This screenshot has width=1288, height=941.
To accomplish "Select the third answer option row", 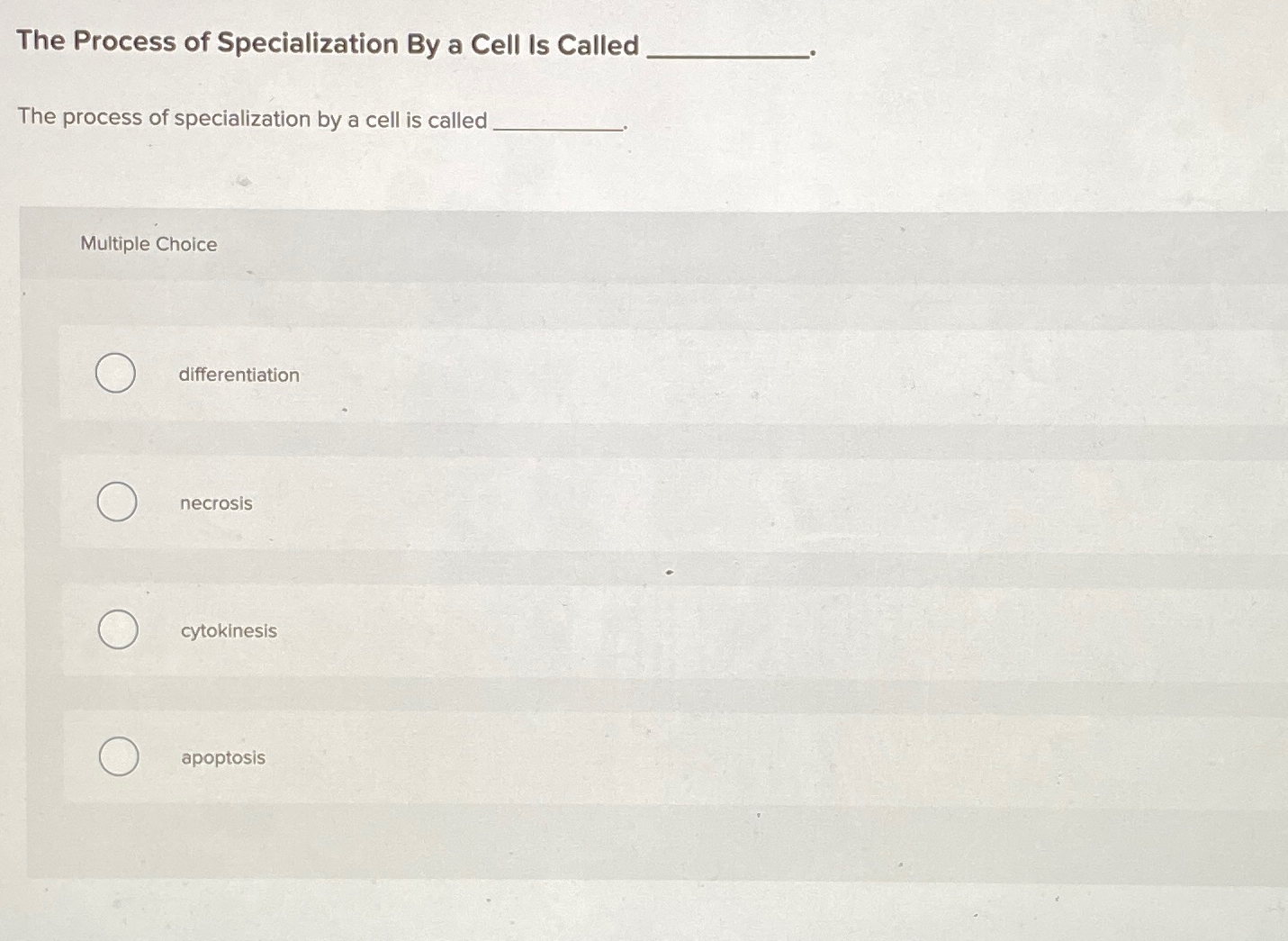I will [x=630, y=629].
